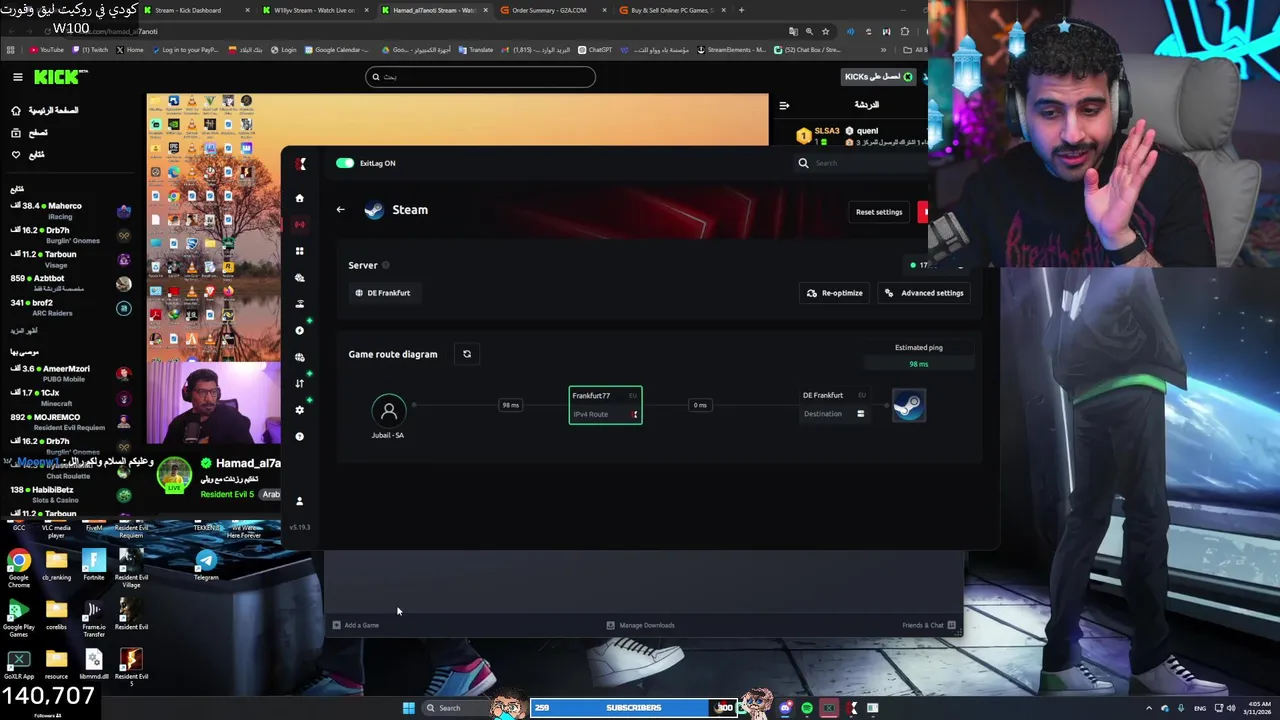Open a new browser tab
This screenshot has width=1280, height=720.
(x=741, y=10)
